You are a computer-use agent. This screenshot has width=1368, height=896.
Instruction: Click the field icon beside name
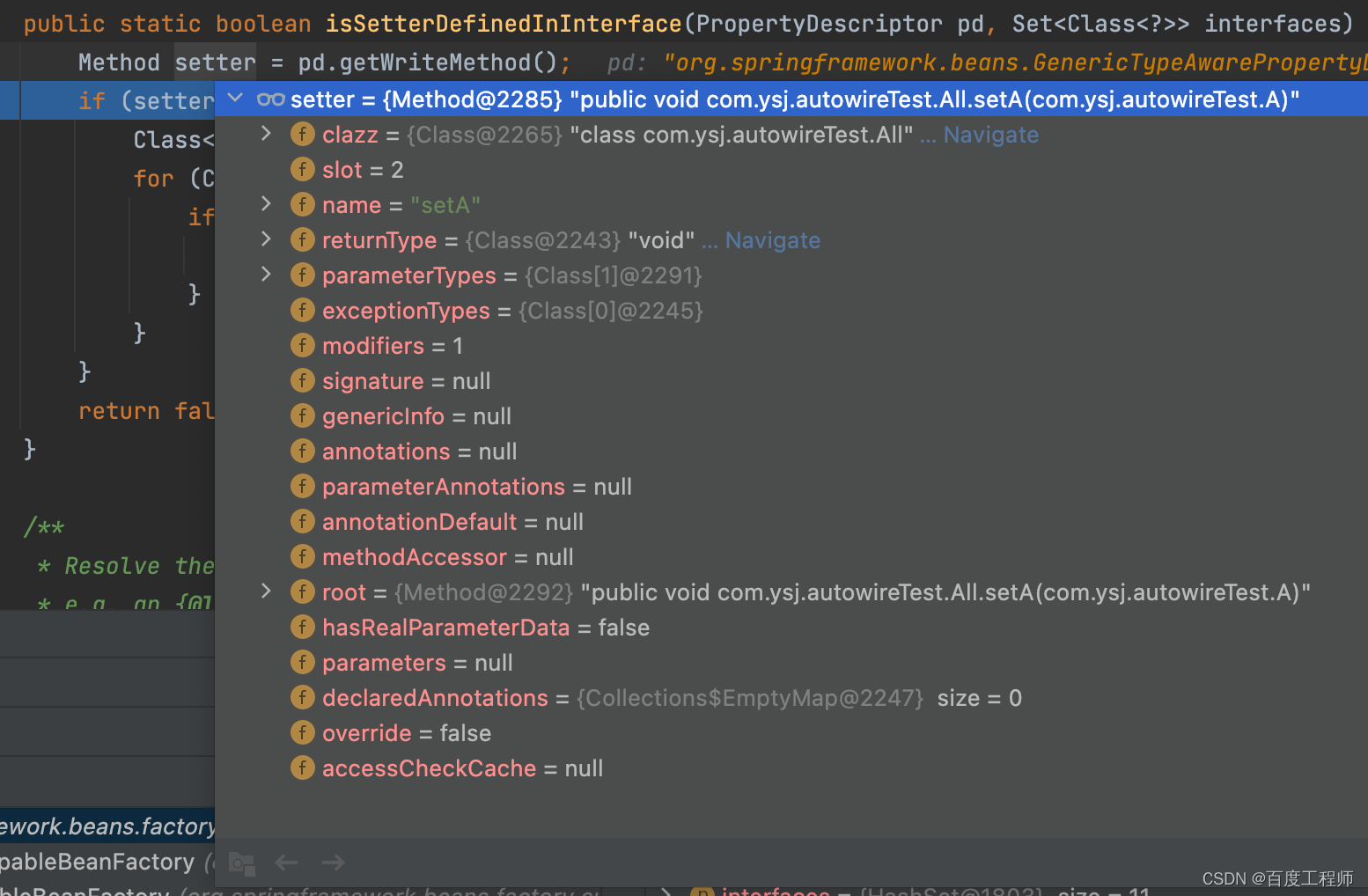tap(303, 205)
